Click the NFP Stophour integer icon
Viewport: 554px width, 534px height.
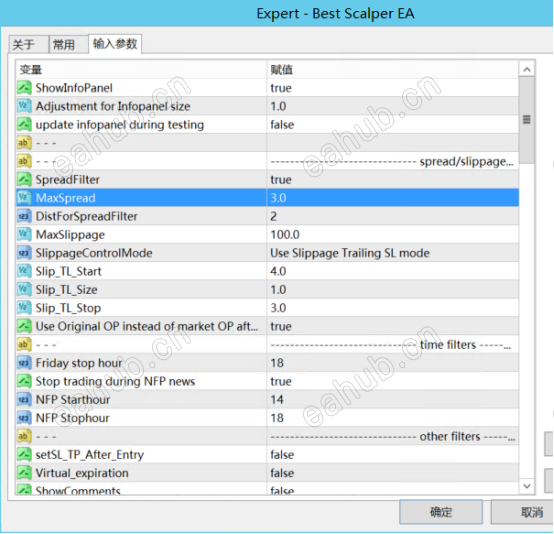coord(24,418)
